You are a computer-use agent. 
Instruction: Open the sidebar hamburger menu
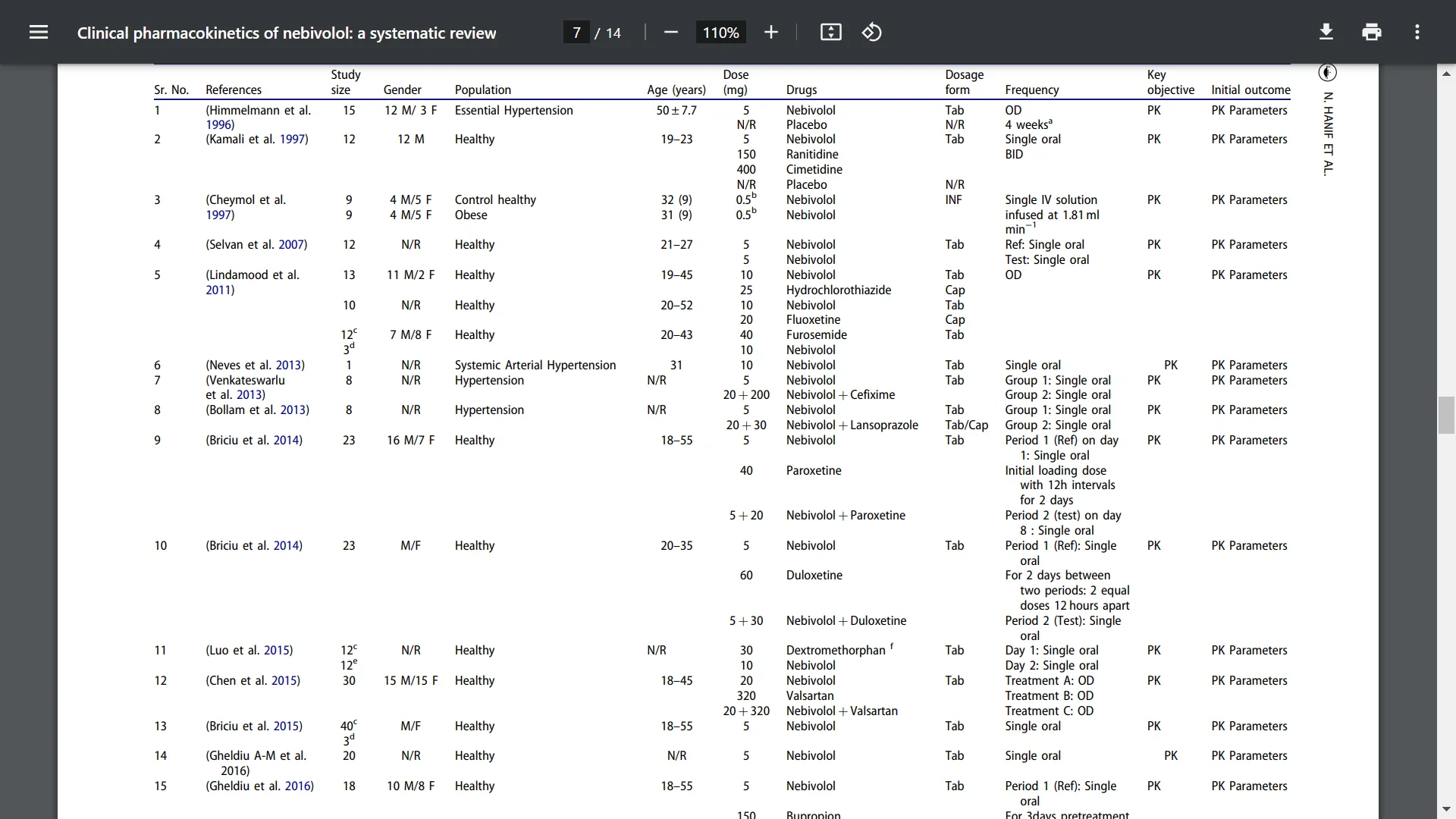[x=39, y=32]
